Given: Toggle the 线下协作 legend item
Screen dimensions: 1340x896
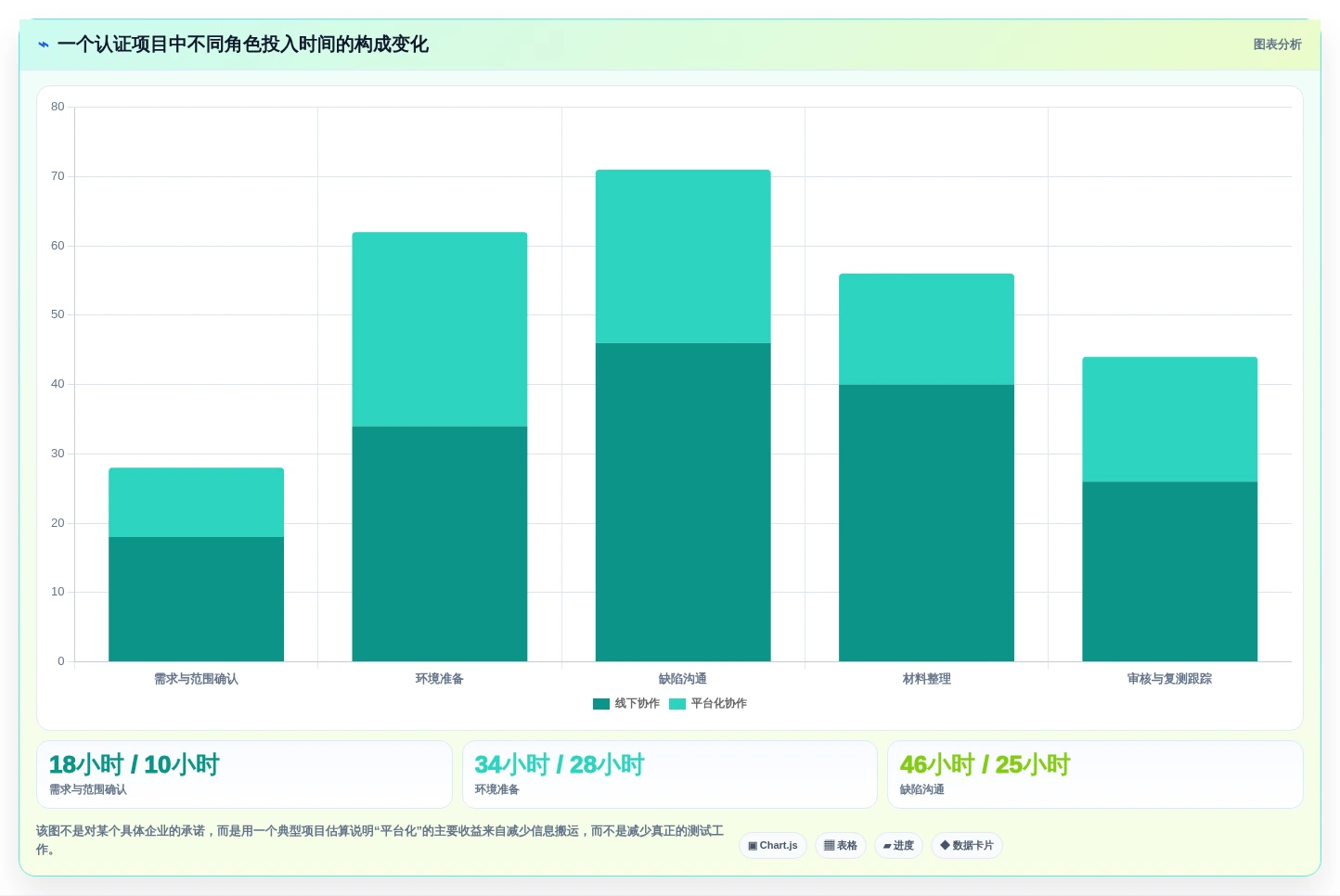Looking at the screenshot, I should [626, 703].
